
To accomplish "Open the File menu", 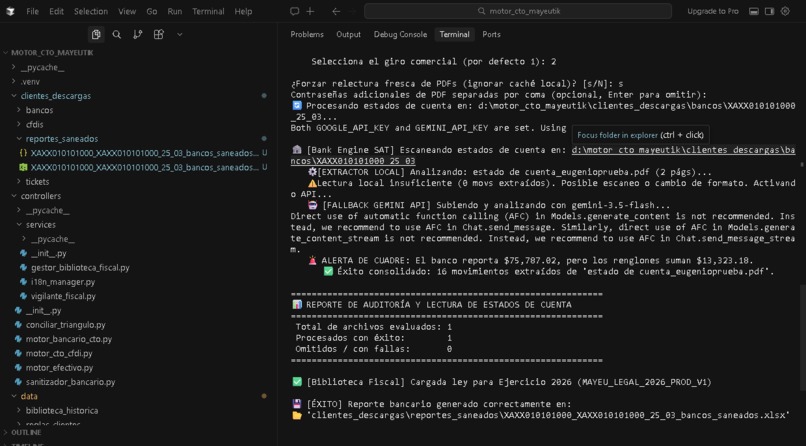I will point(32,11).
